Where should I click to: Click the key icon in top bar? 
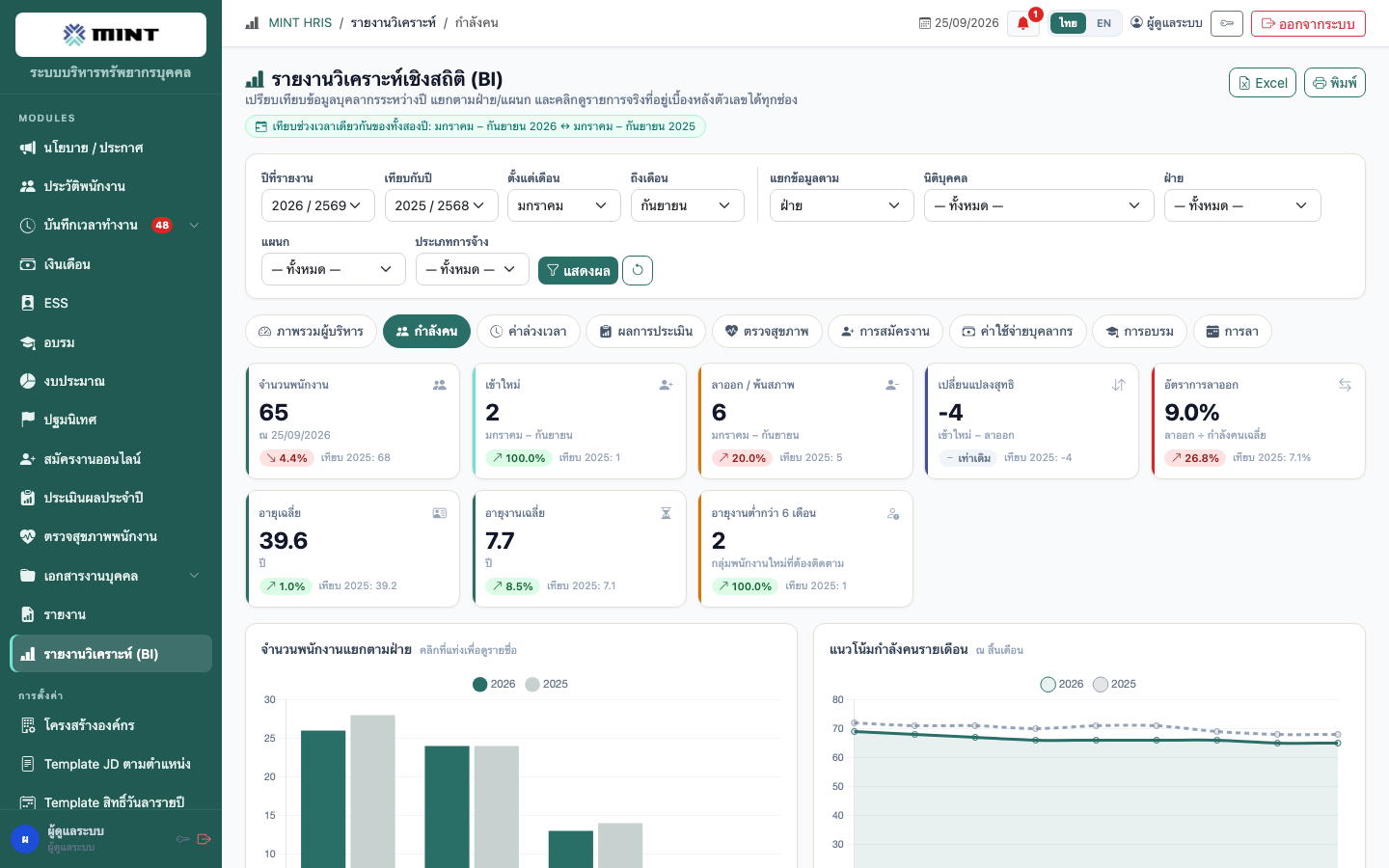pyautogui.click(x=1226, y=23)
